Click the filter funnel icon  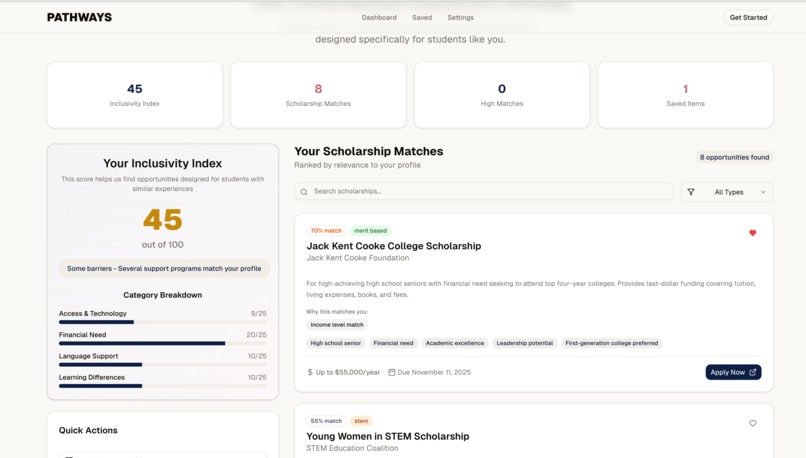coord(691,192)
